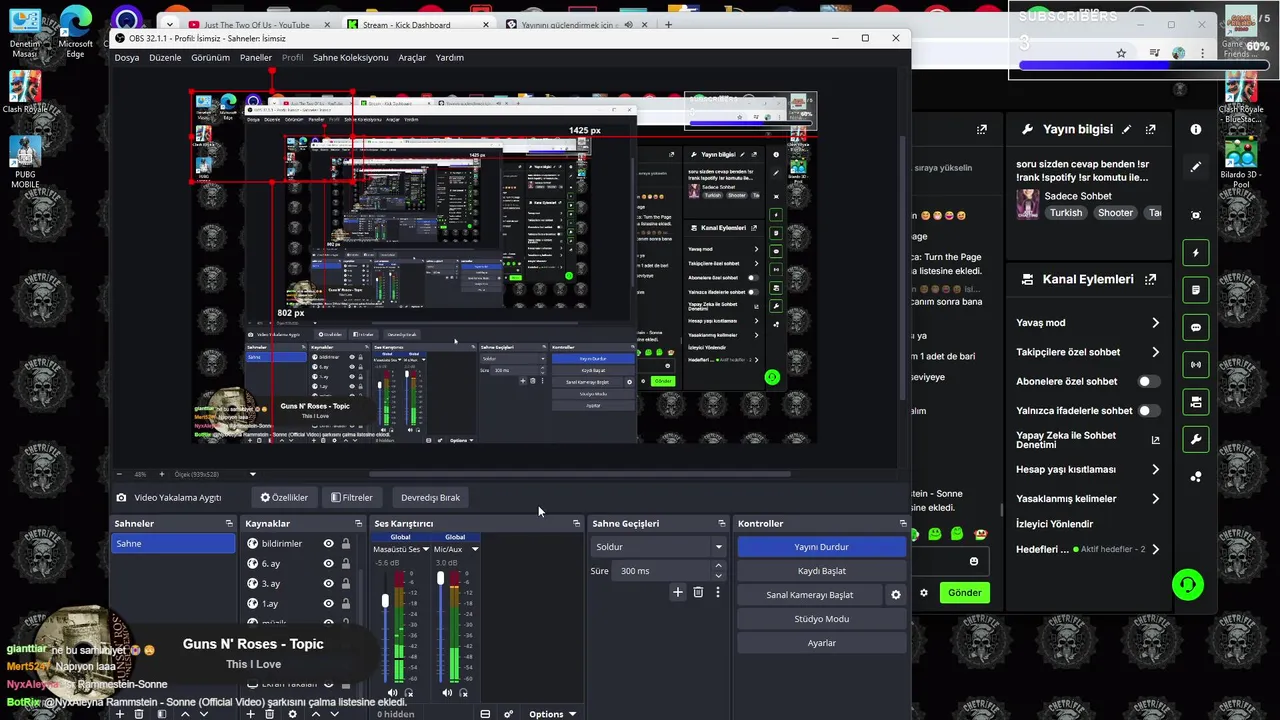This screenshot has height=720, width=1280.
Task: Open Dosya menu in OBS
Action: pyautogui.click(x=127, y=57)
